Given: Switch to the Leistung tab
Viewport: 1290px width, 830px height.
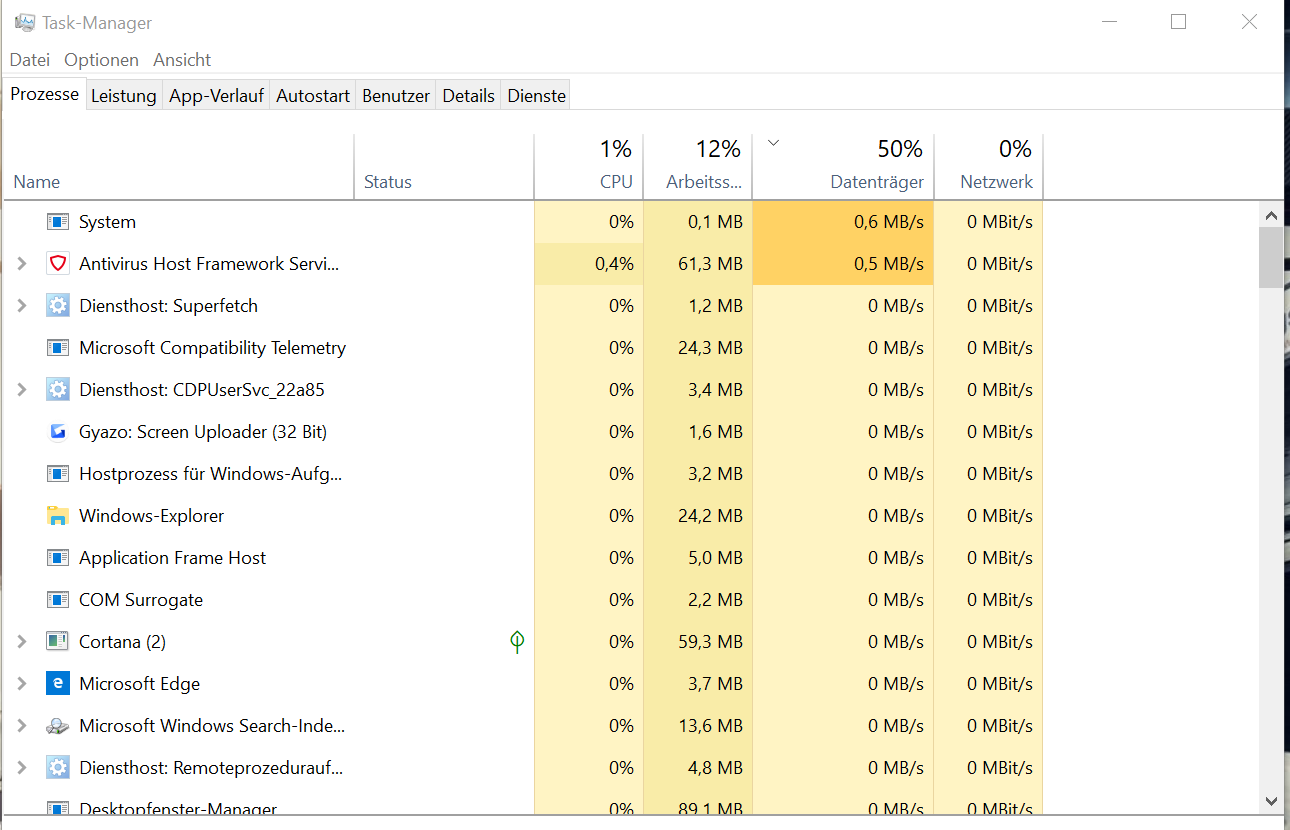Looking at the screenshot, I should pyautogui.click(x=124, y=96).
